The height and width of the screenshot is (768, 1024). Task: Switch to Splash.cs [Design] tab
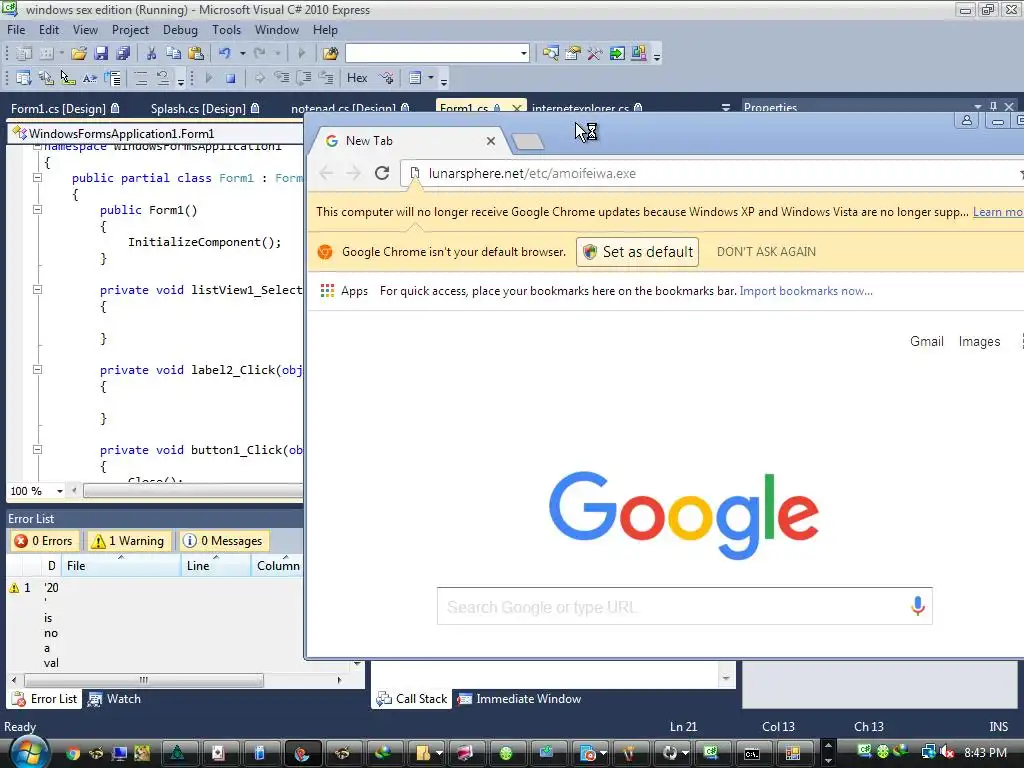(204, 108)
